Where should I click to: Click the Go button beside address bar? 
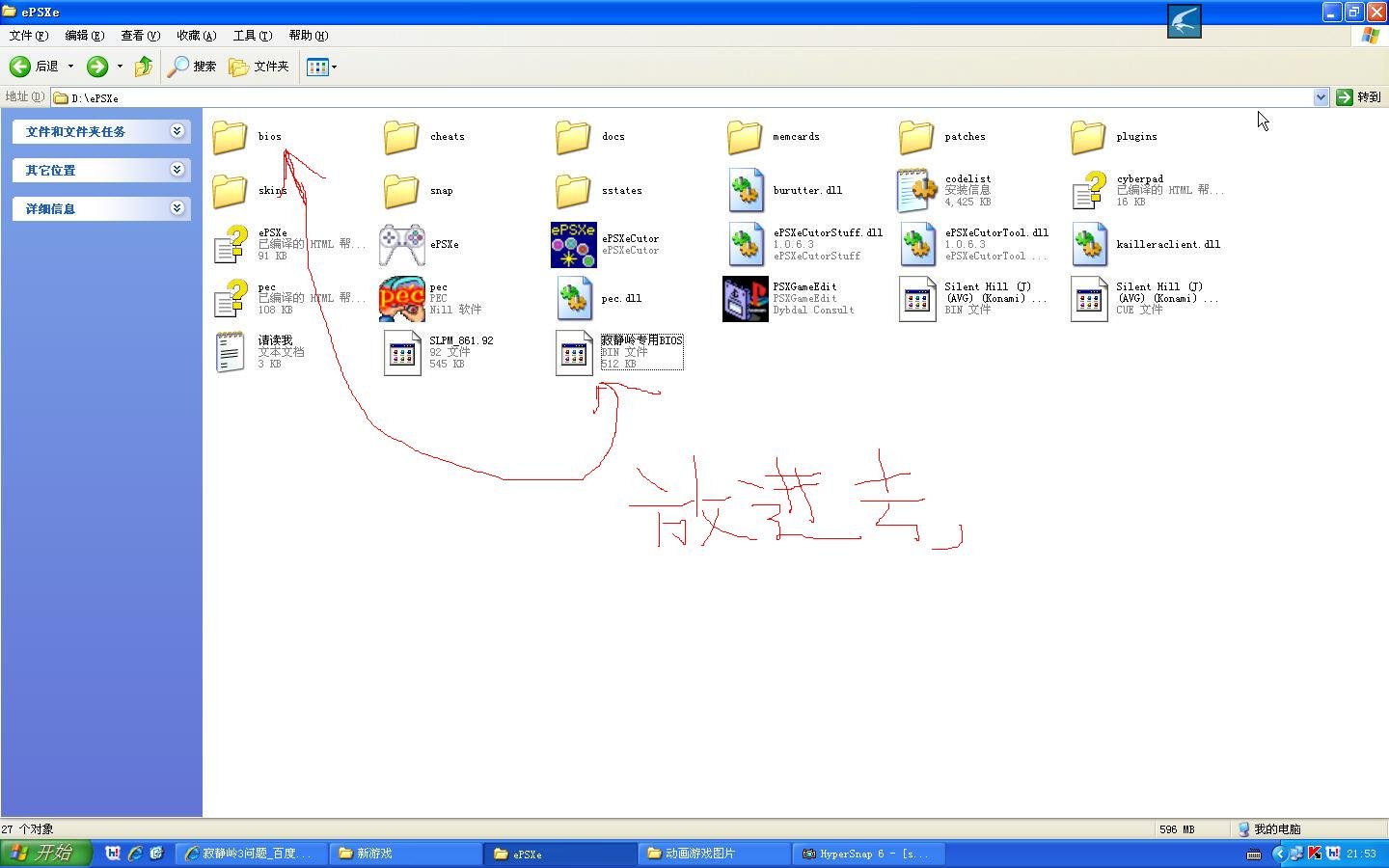click(x=1358, y=97)
